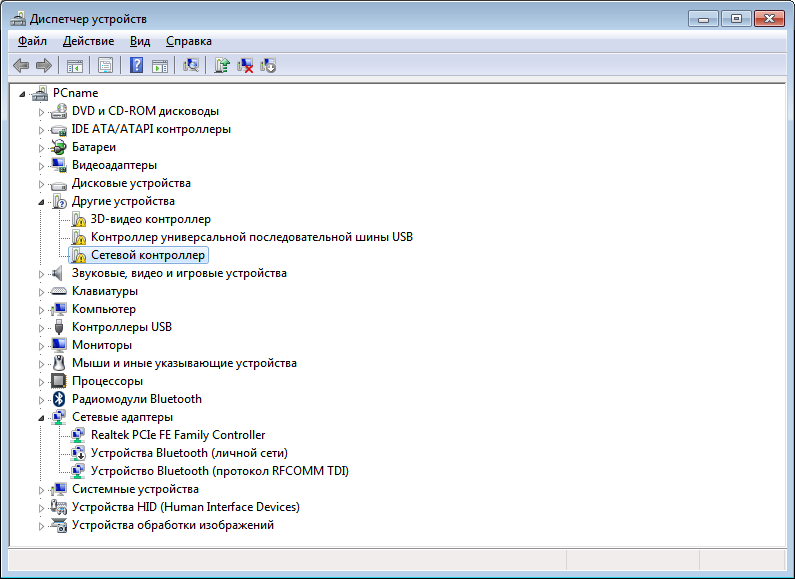Select the Батареи battery icon
The image size is (795, 579).
point(59,147)
